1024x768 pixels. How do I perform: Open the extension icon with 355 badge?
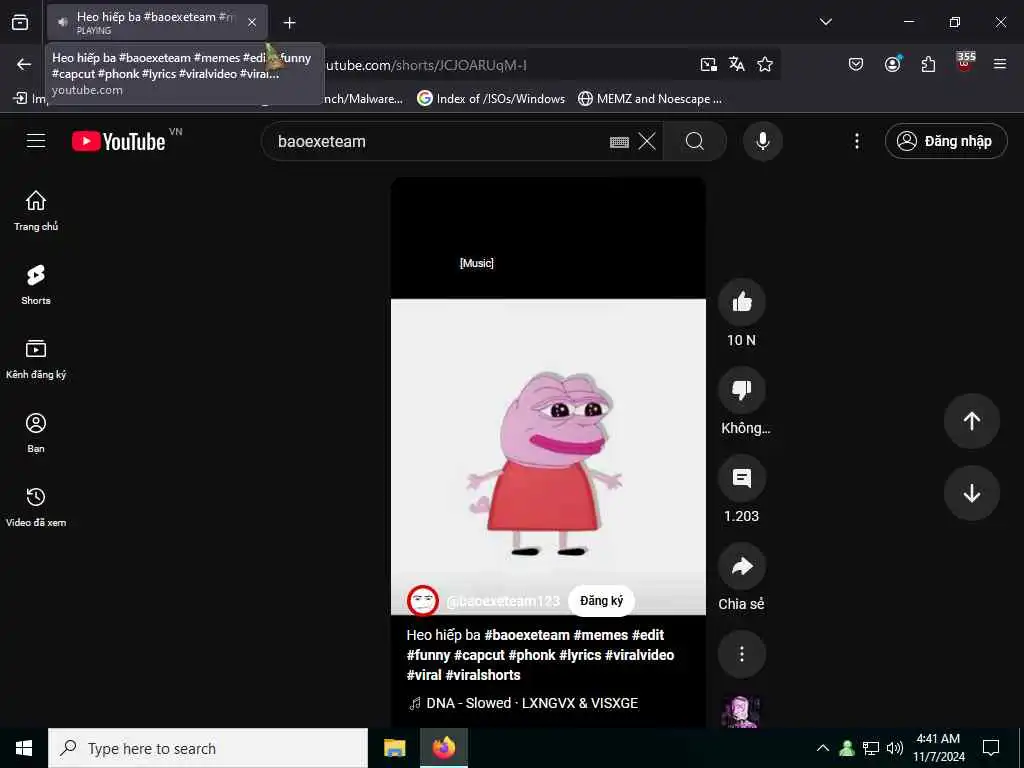coord(965,63)
